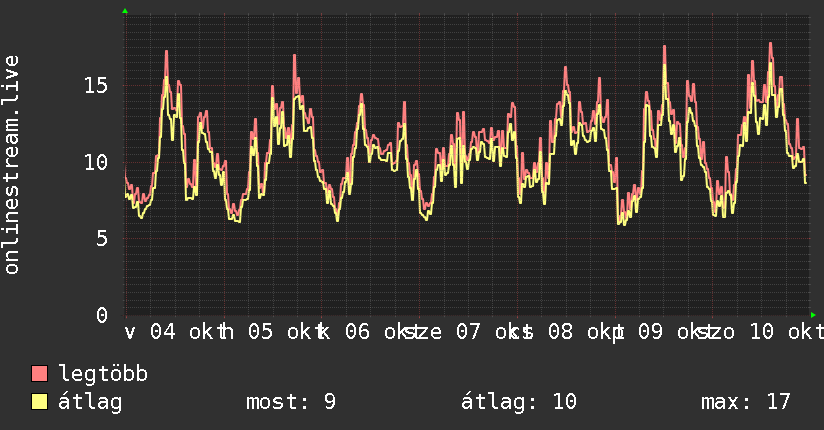824x430 pixels.
Task: Click the onlinestream.live vertical axis title
Action: coord(11,165)
